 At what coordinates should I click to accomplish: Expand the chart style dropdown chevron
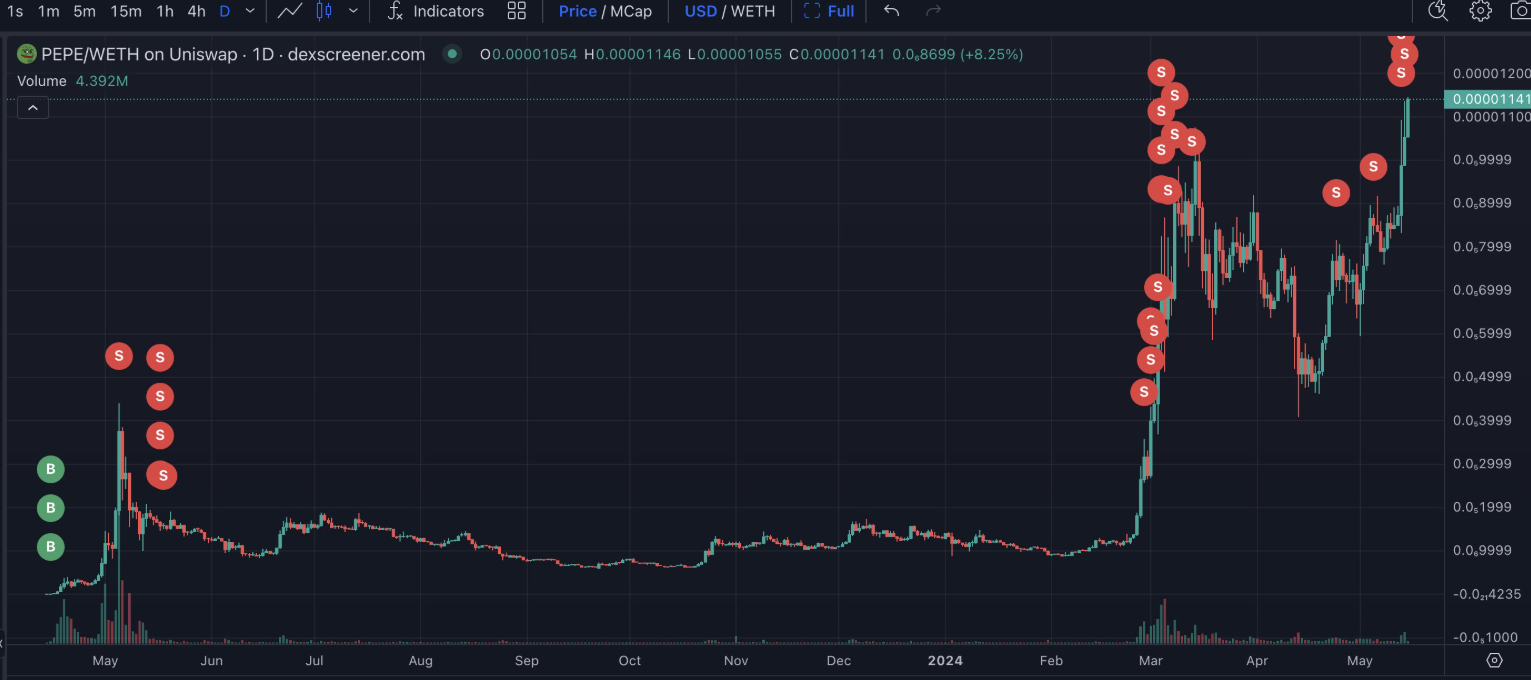pyautogui.click(x=353, y=11)
